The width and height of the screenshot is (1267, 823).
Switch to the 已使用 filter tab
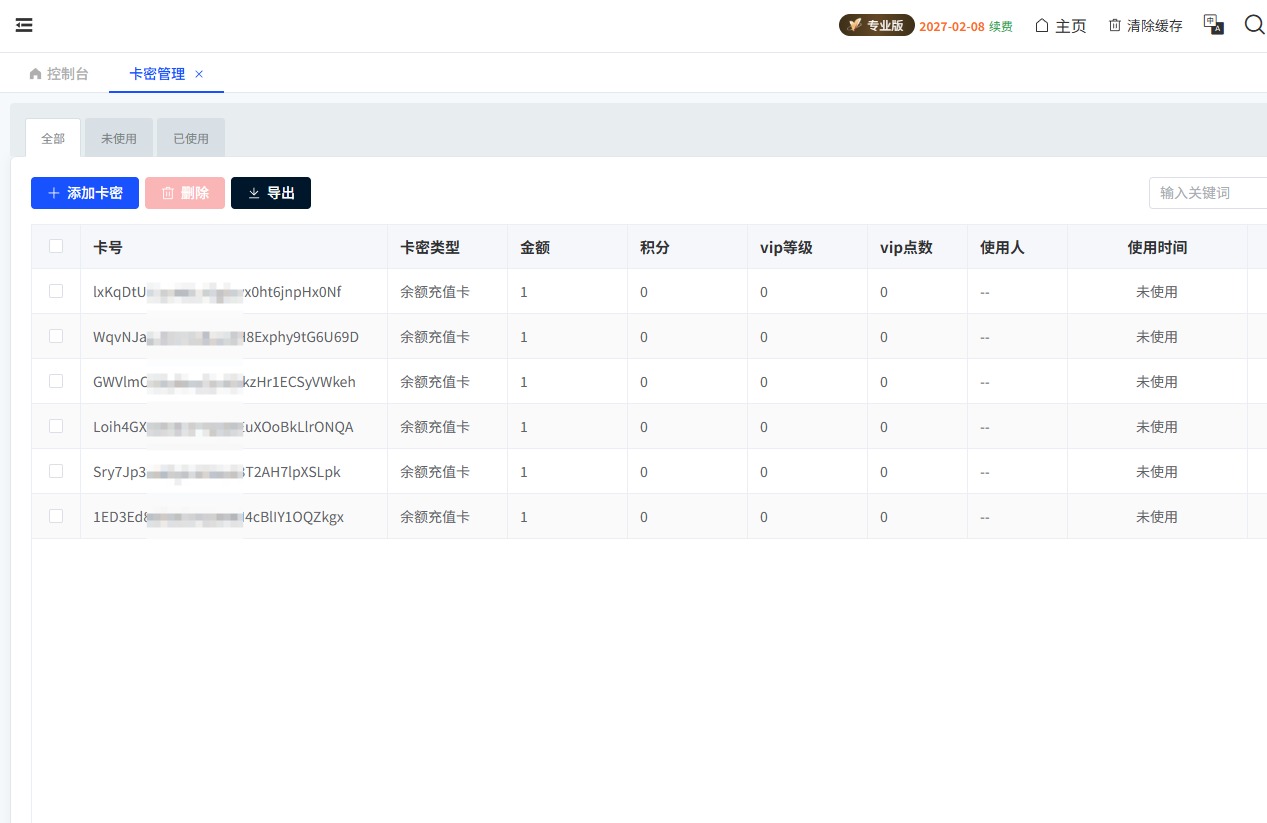point(191,139)
